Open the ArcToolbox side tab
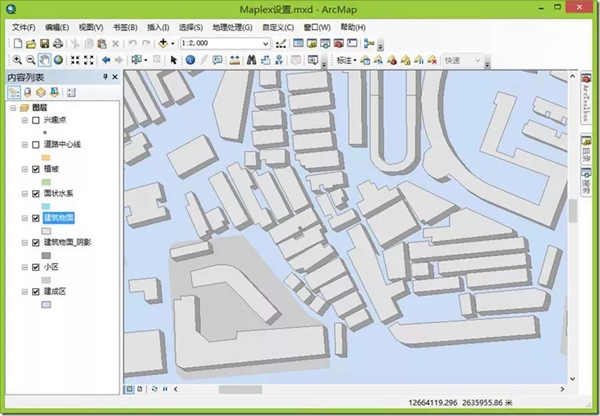Screen dimensions: 600x416 [586, 98]
